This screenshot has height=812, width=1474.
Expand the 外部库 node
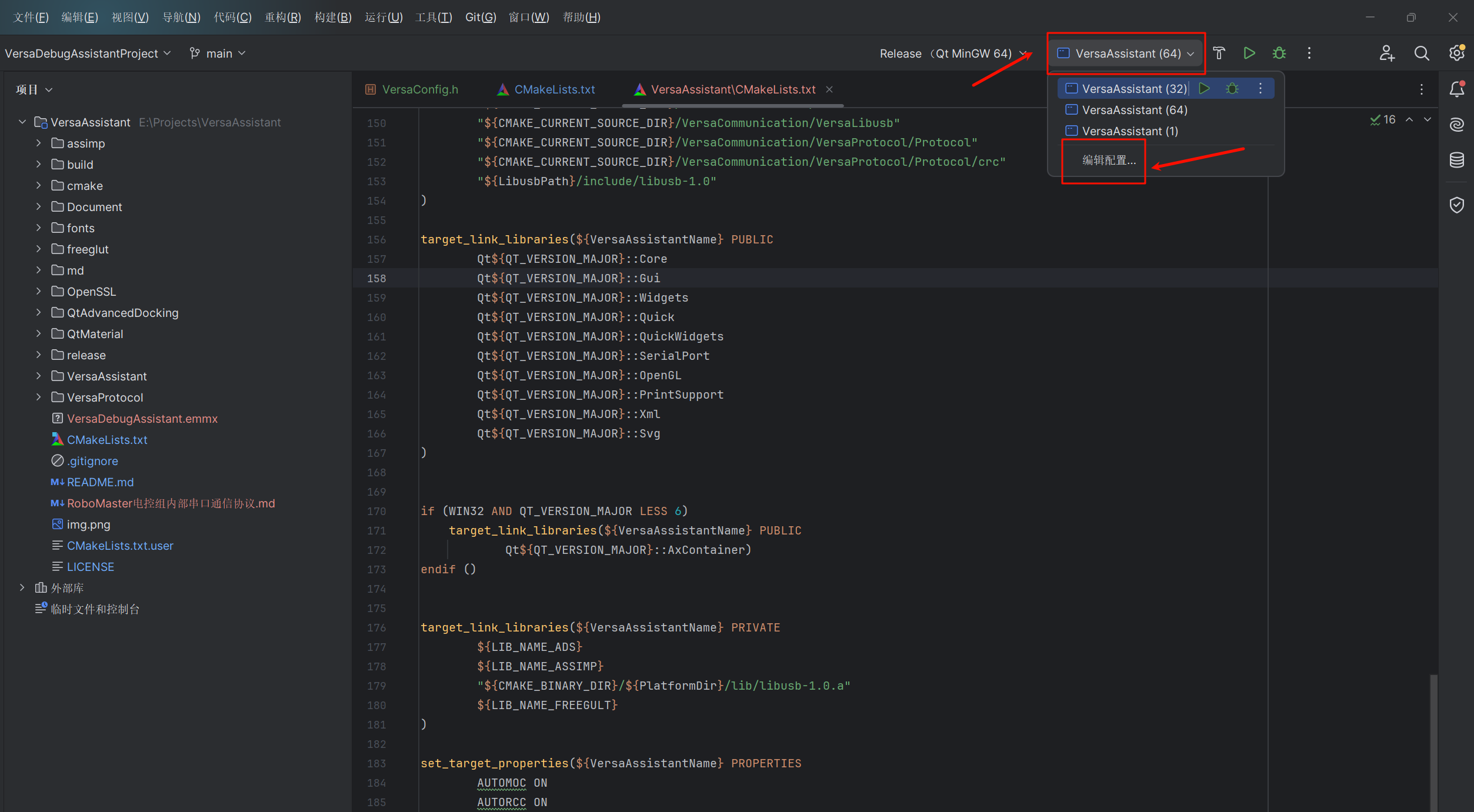pos(22,588)
